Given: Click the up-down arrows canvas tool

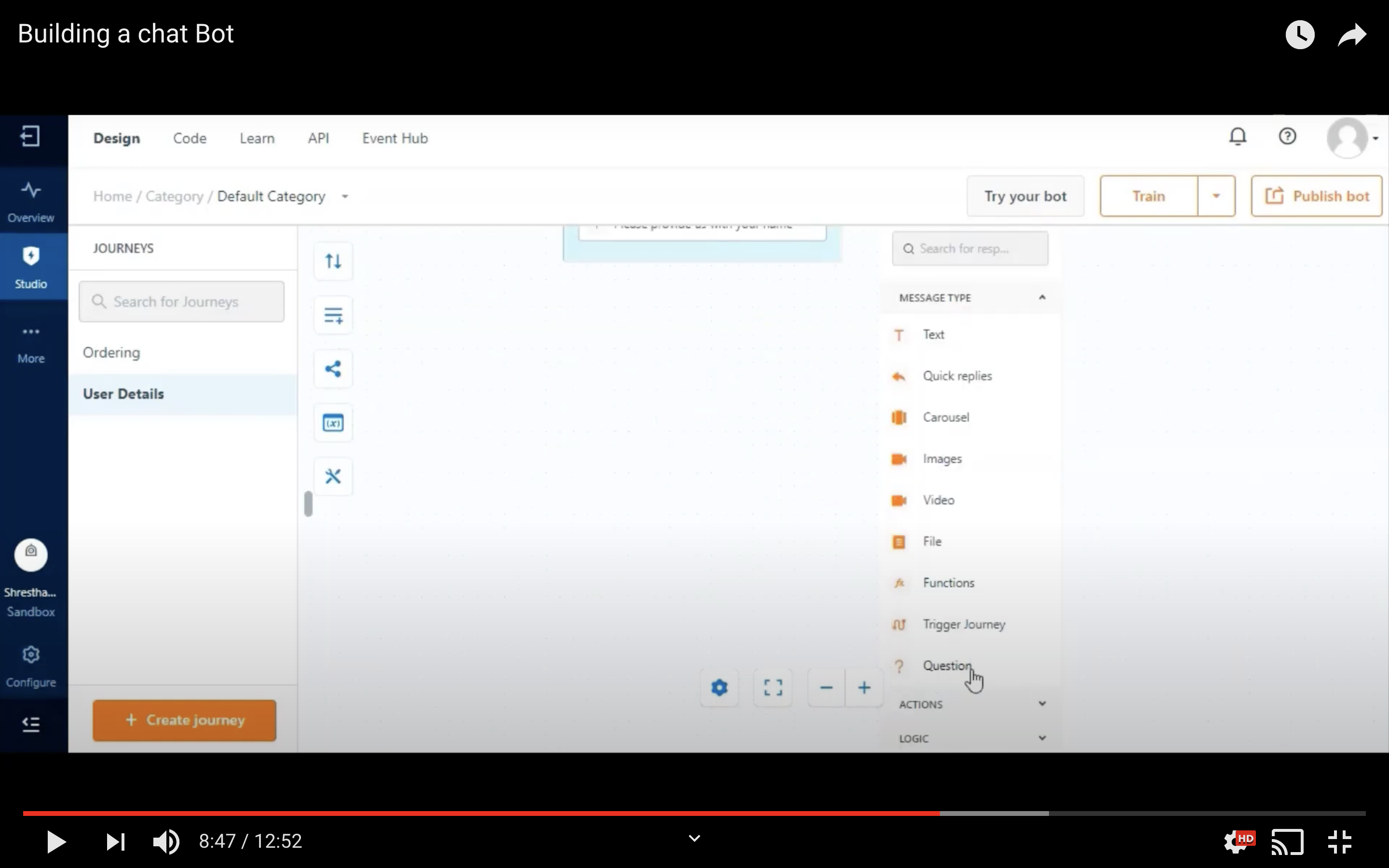Looking at the screenshot, I should click(333, 261).
